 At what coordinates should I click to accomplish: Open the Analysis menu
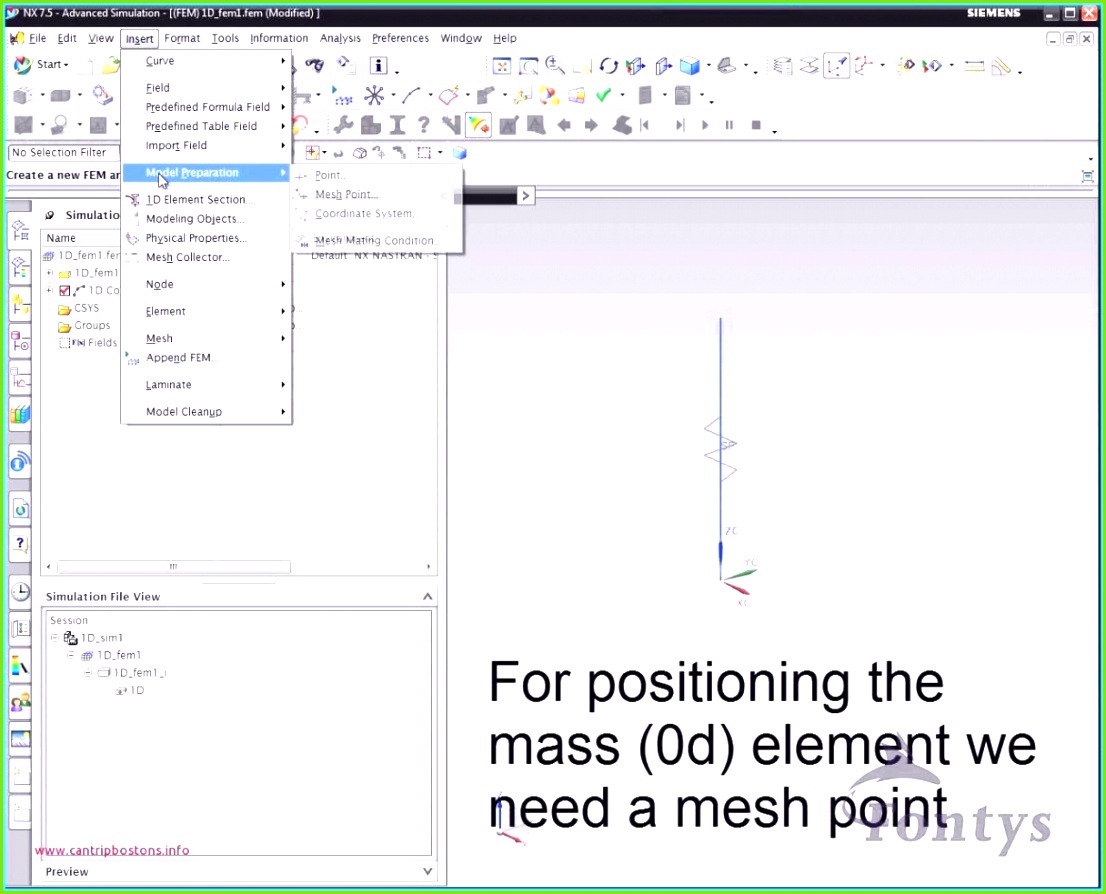(x=340, y=38)
